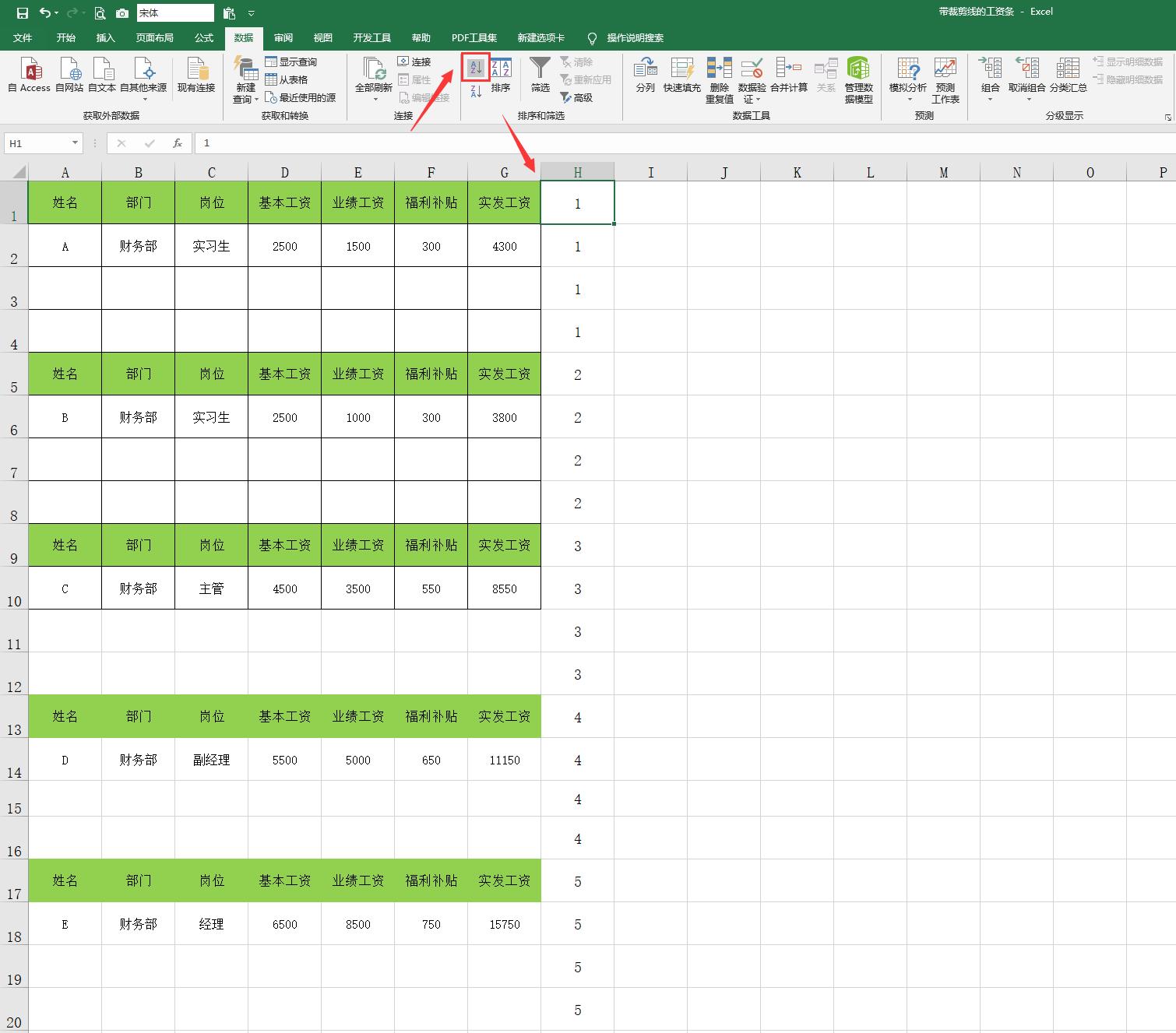Click the camera icon in the quick access toolbar
The height and width of the screenshot is (1033, 1176).
click(122, 13)
